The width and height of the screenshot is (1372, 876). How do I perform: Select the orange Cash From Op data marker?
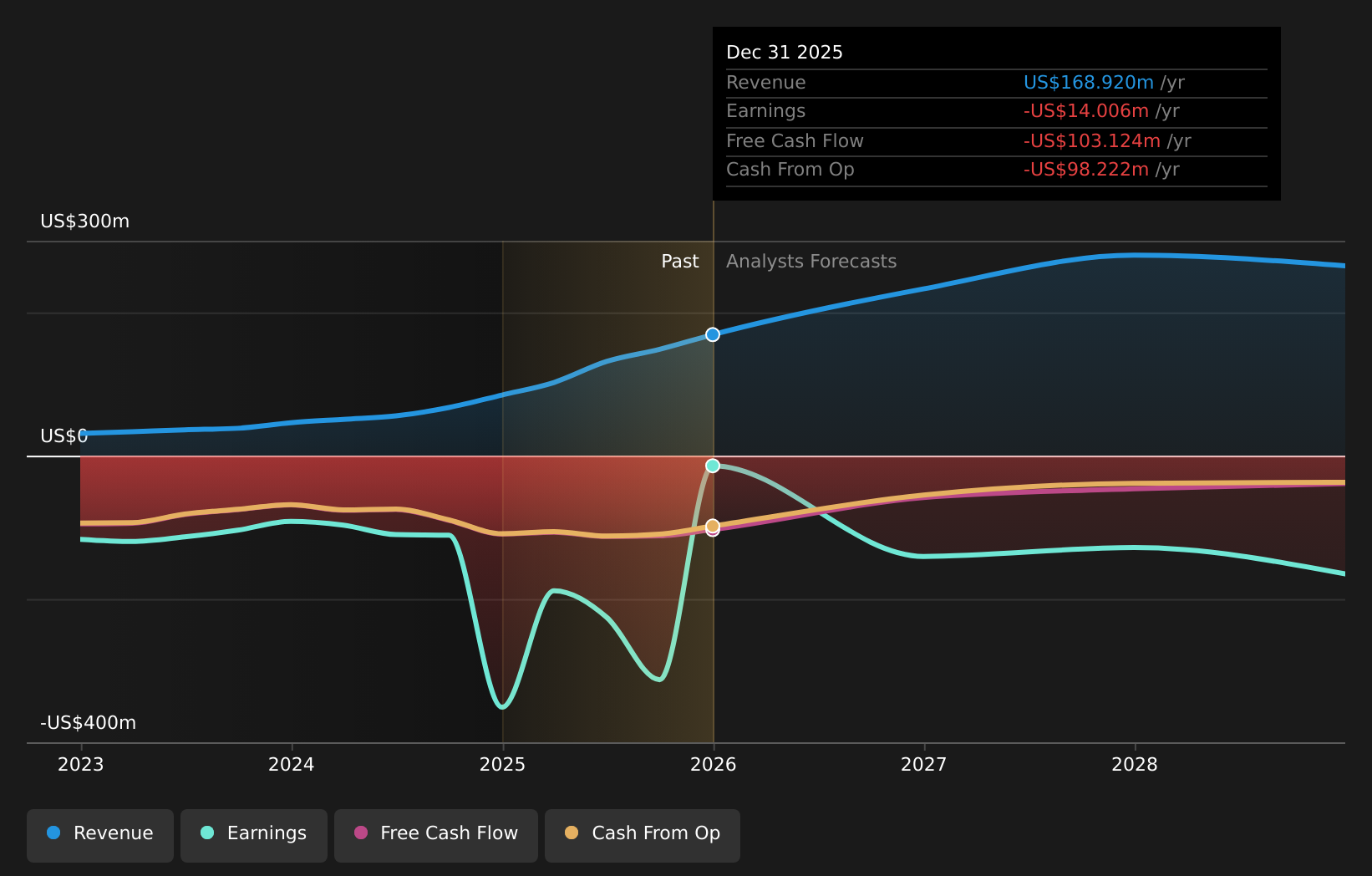pyautogui.click(x=712, y=525)
